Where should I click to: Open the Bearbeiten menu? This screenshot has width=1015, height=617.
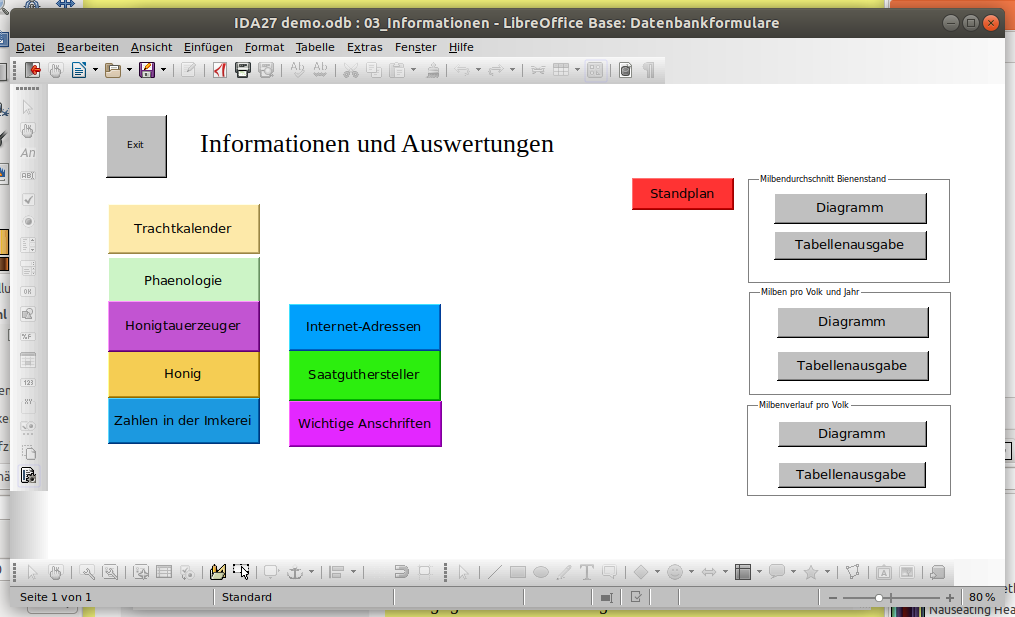pyautogui.click(x=87, y=47)
